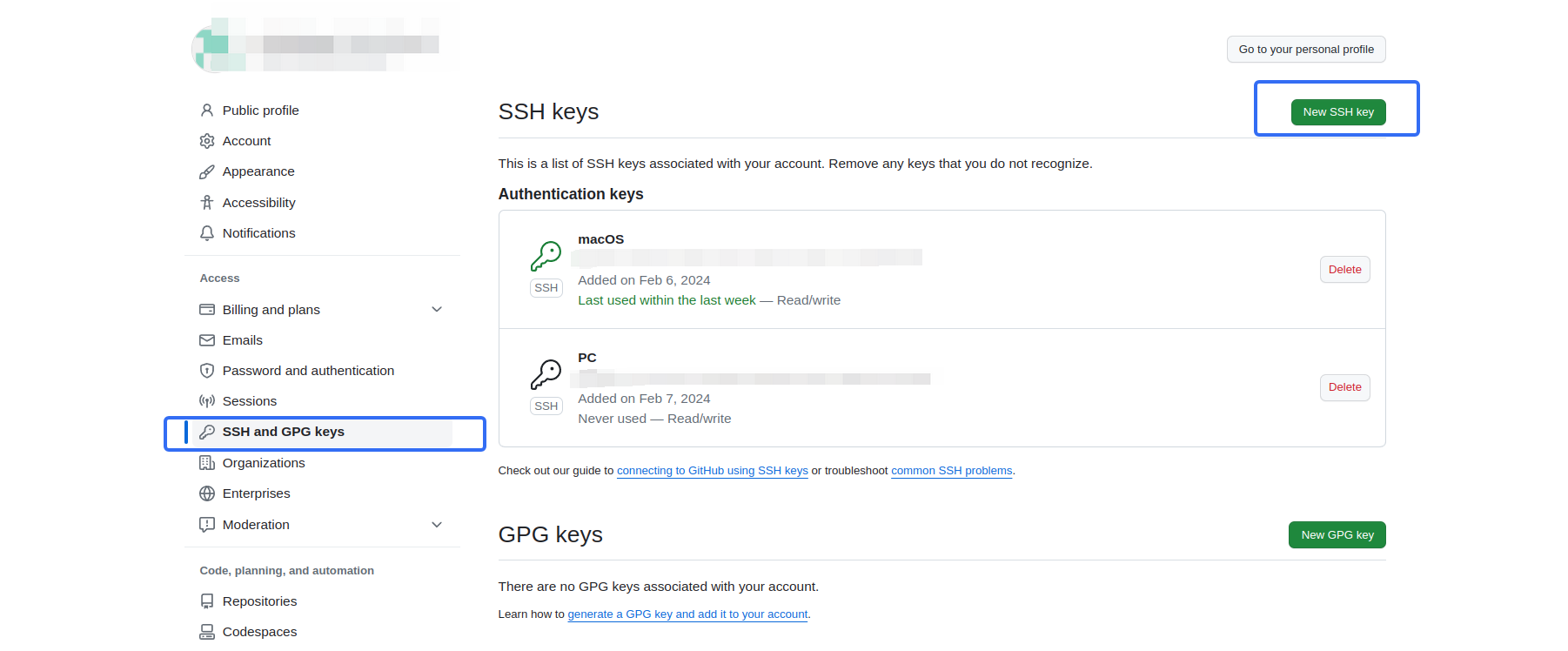Select the Emails envelope icon
Image resolution: width=1568 pixels, height=651 pixels.
[x=206, y=339]
